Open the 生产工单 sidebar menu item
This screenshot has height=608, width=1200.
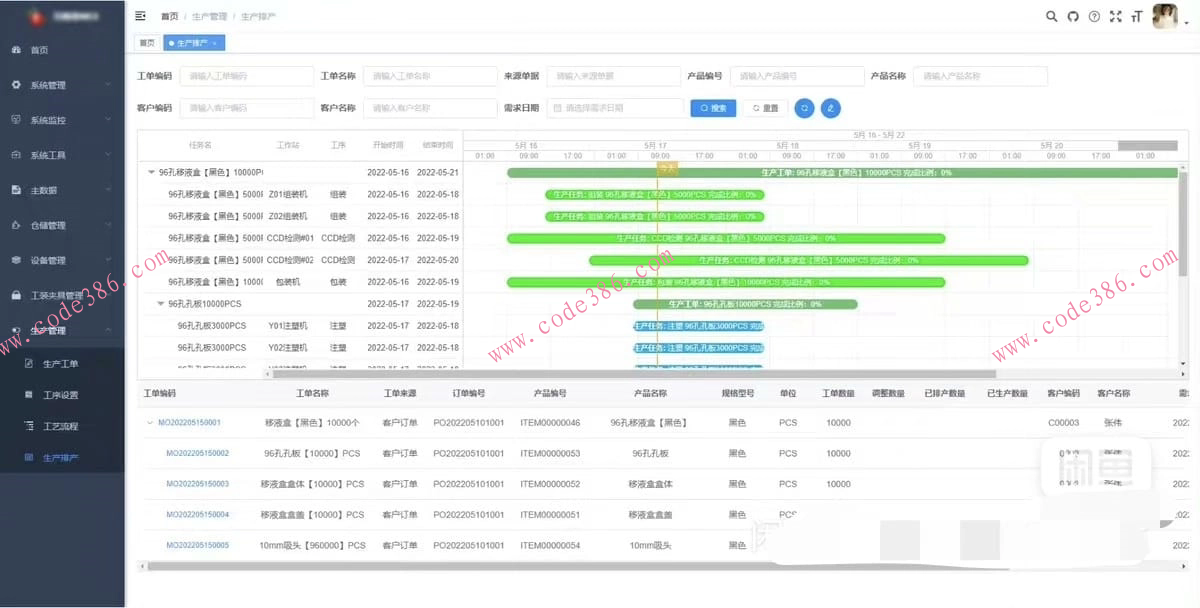click(60, 363)
